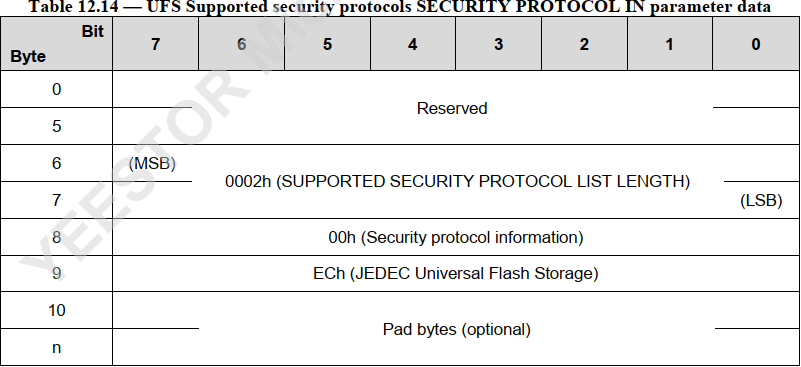Select the Byte 6 row label
This screenshot has width=801, height=367.
tap(56, 163)
